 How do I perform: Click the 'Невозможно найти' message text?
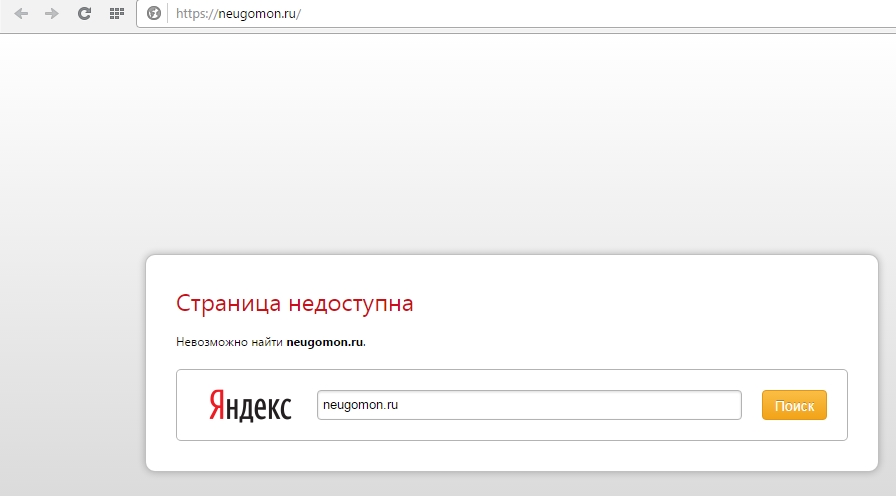[x=229, y=342]
